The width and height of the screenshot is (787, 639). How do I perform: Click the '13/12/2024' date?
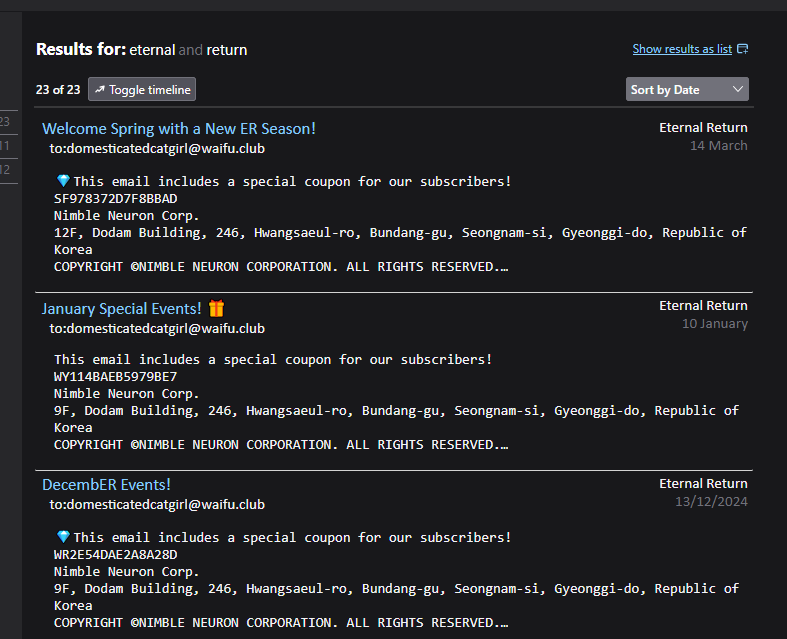(x=711, y=501)
